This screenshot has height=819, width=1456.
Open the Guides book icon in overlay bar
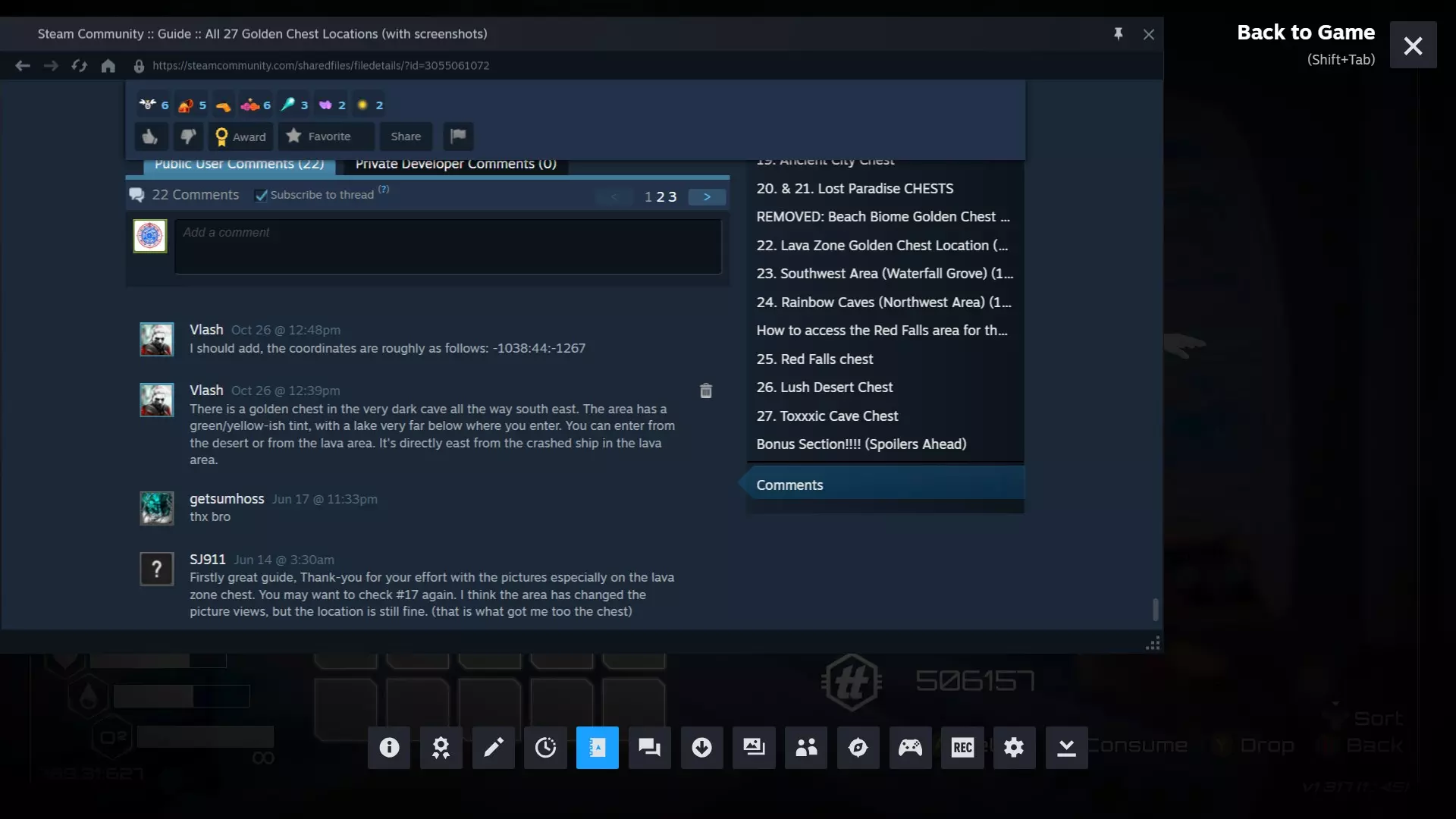(x=598, y=748)
